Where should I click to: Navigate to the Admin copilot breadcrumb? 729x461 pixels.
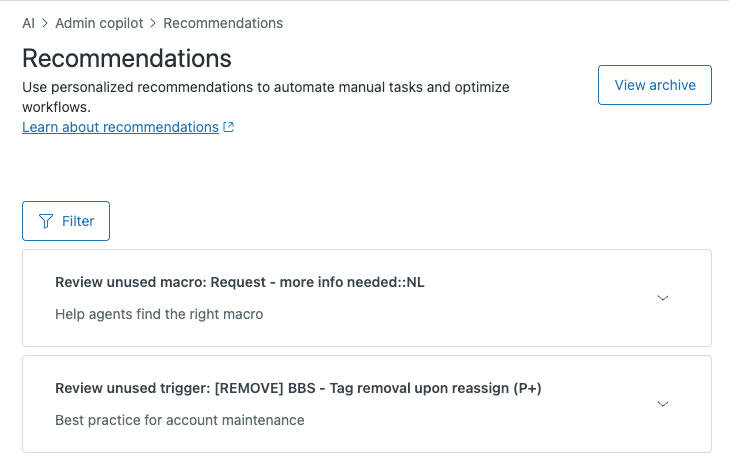click(x=98, y=22)
